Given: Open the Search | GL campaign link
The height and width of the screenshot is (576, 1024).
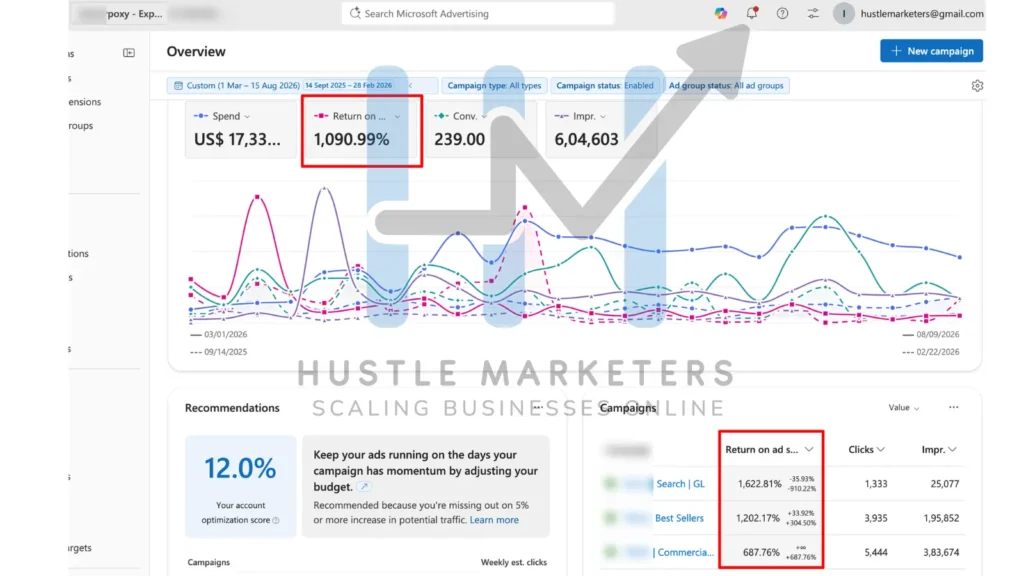Looking at the screenshot, I should point(680,483).
